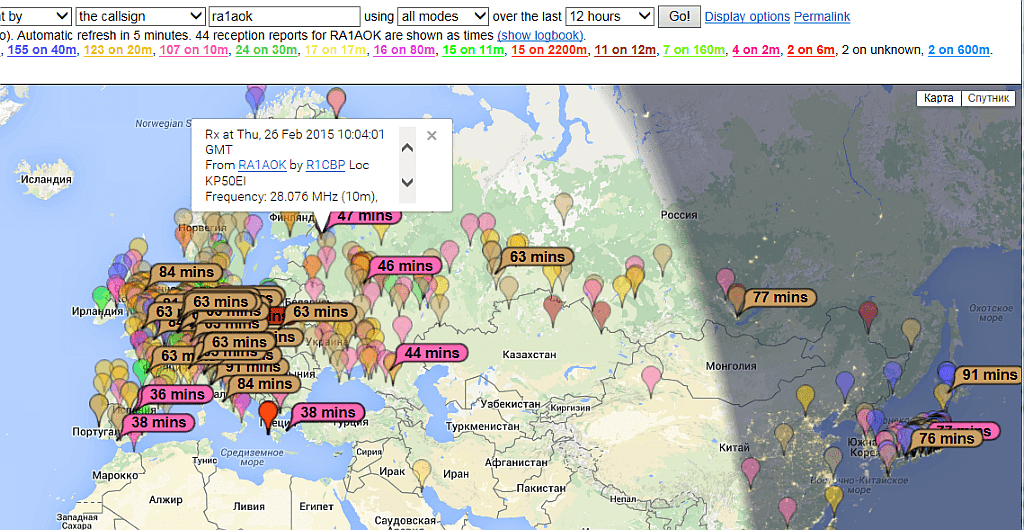Click the pink 44 mins marker
The image size is (1024, 530).
431,353
